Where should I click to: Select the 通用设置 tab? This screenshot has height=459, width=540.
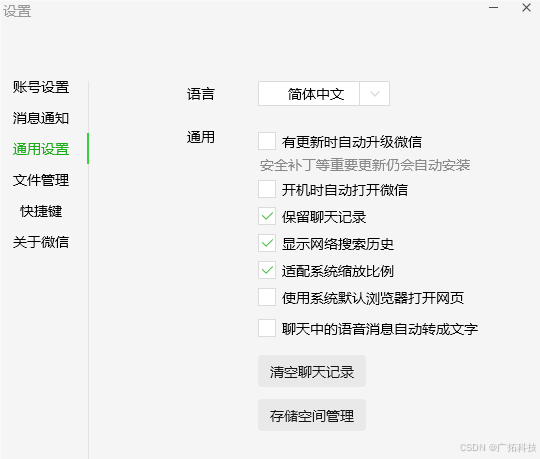pos(41,149)
